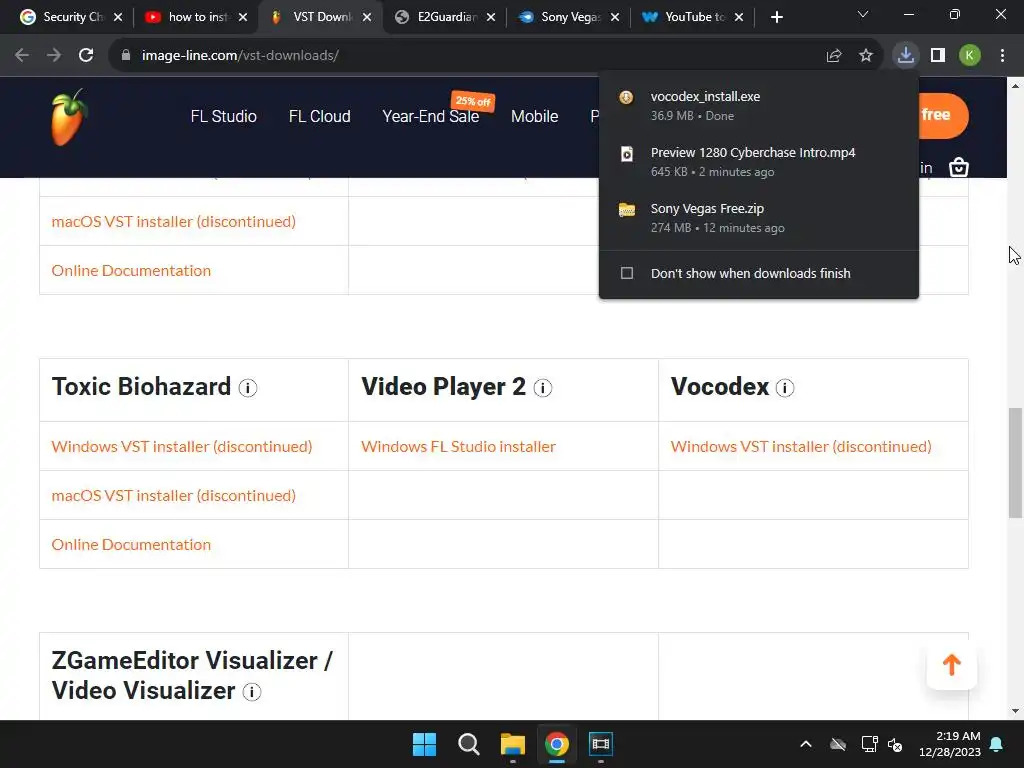
Task: Open Chrome side panel
Action: pos(938,56)
